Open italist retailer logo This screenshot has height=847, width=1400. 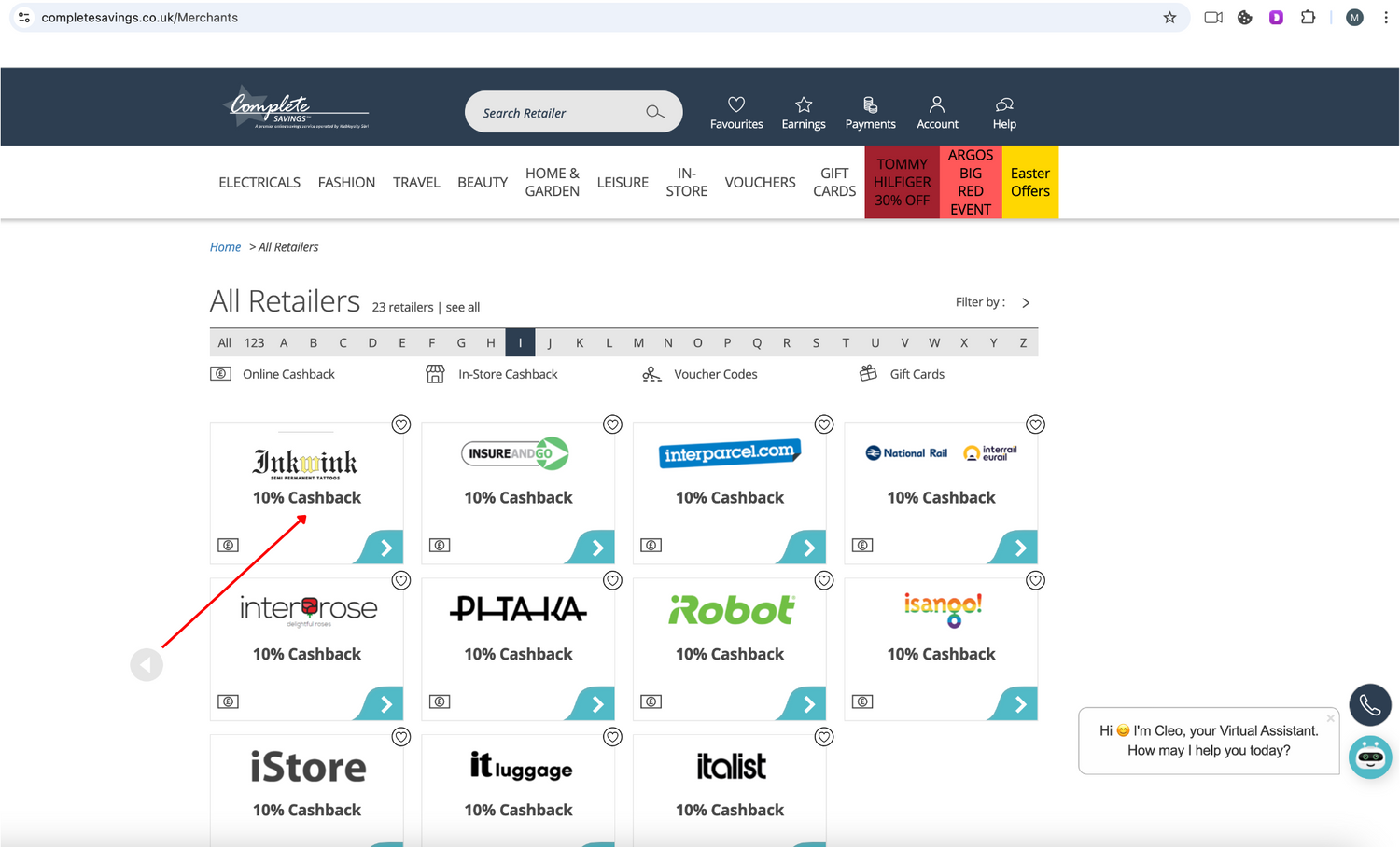731,767
